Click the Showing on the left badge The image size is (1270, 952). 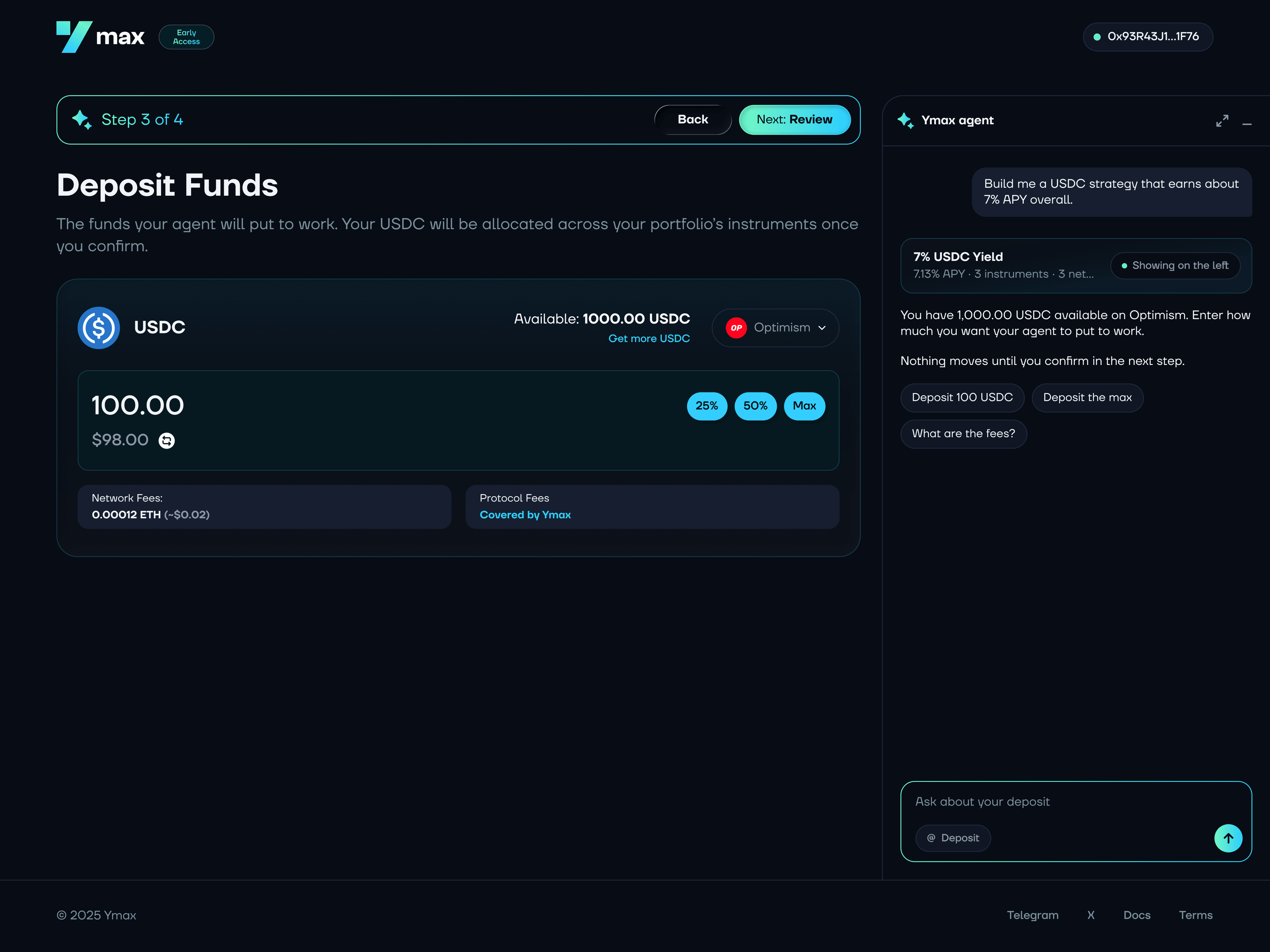1175,265
